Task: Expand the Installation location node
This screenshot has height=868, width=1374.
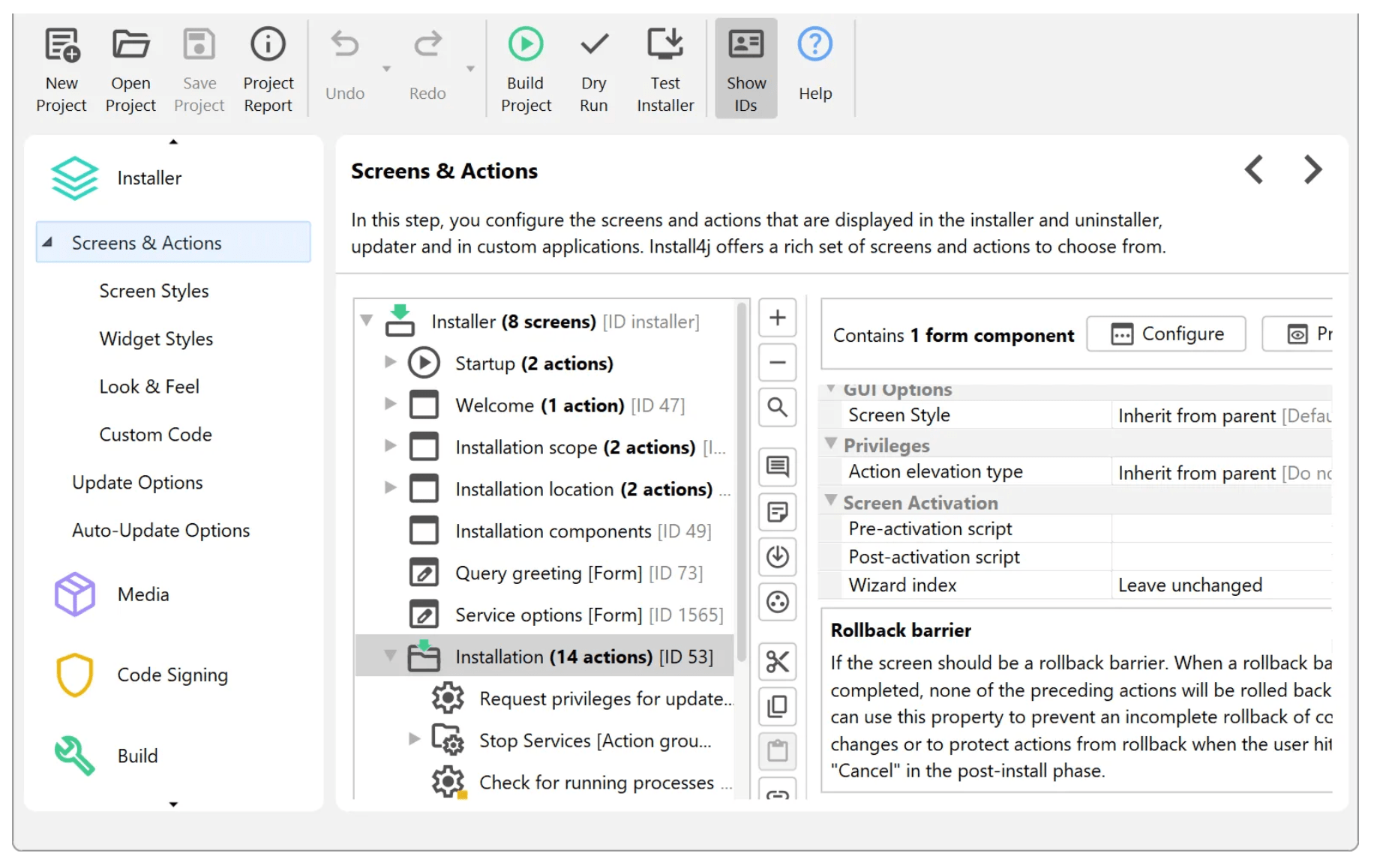Action: click(390, 489)
